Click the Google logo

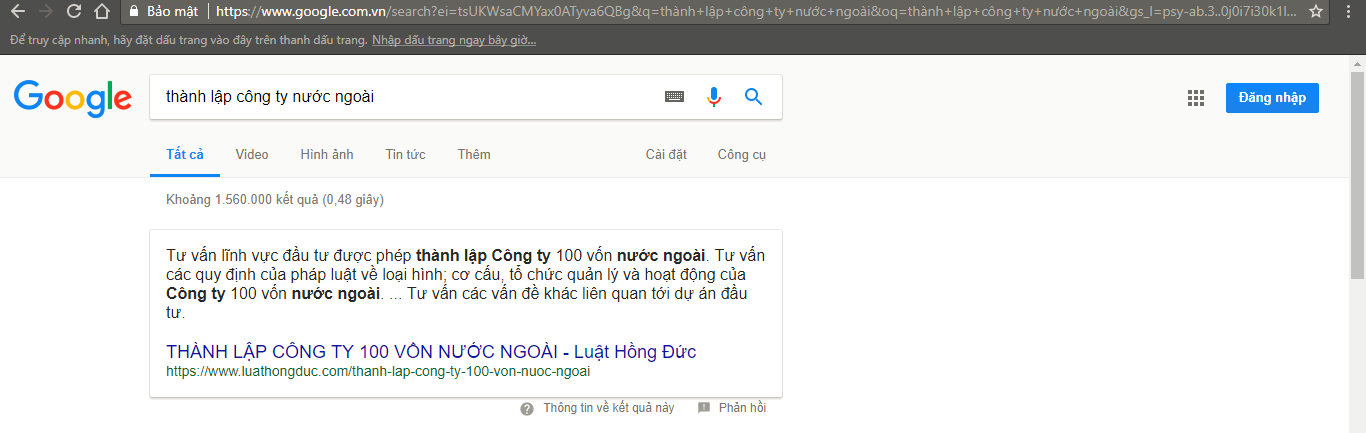pyautogui.click(x=72, y=98)
